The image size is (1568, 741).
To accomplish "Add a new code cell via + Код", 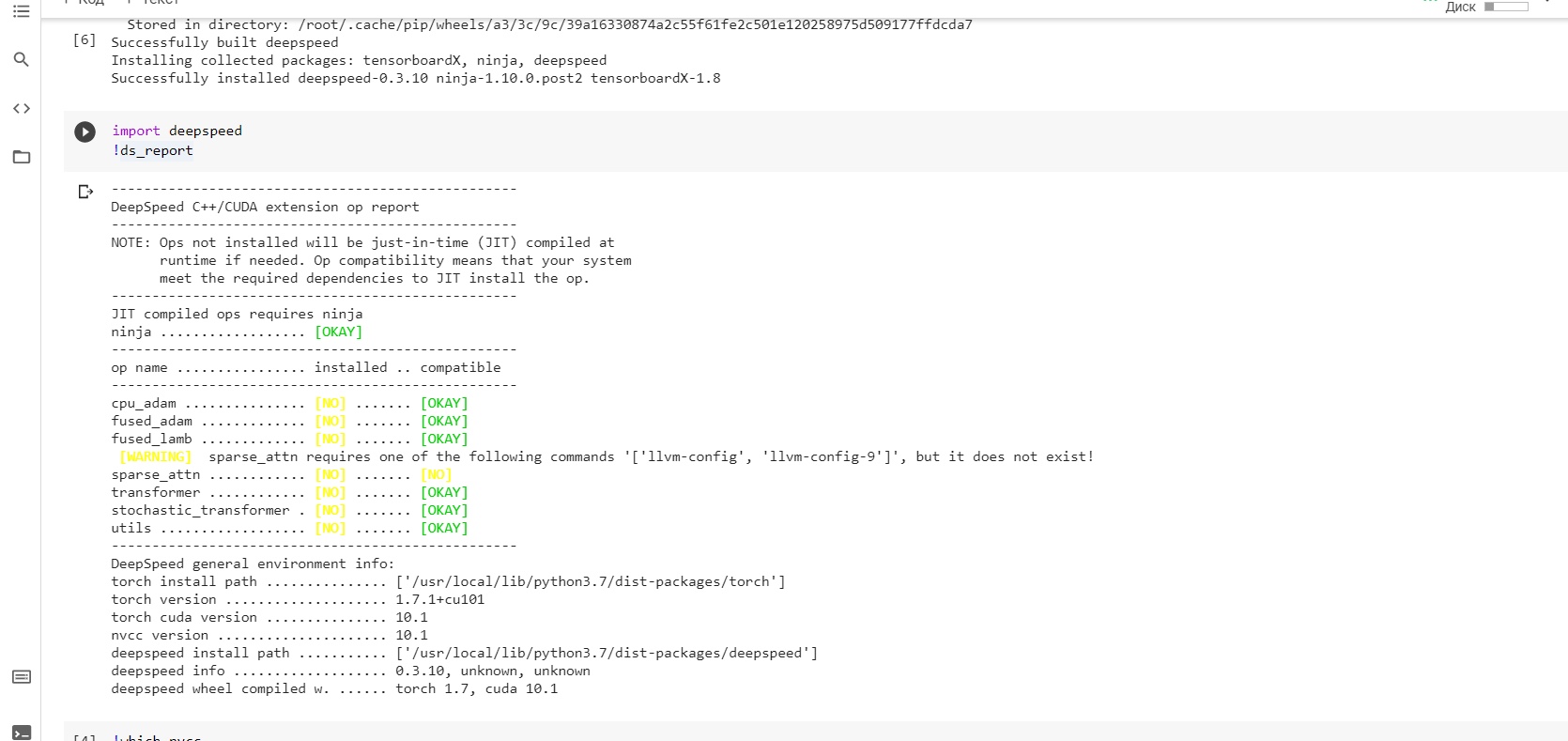I will [x=81, y=3].
